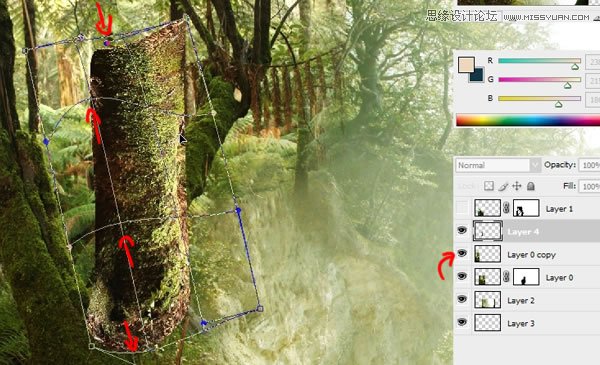Click the G color slider track
This screenshot has height=365, width=600.
point(540,80)
